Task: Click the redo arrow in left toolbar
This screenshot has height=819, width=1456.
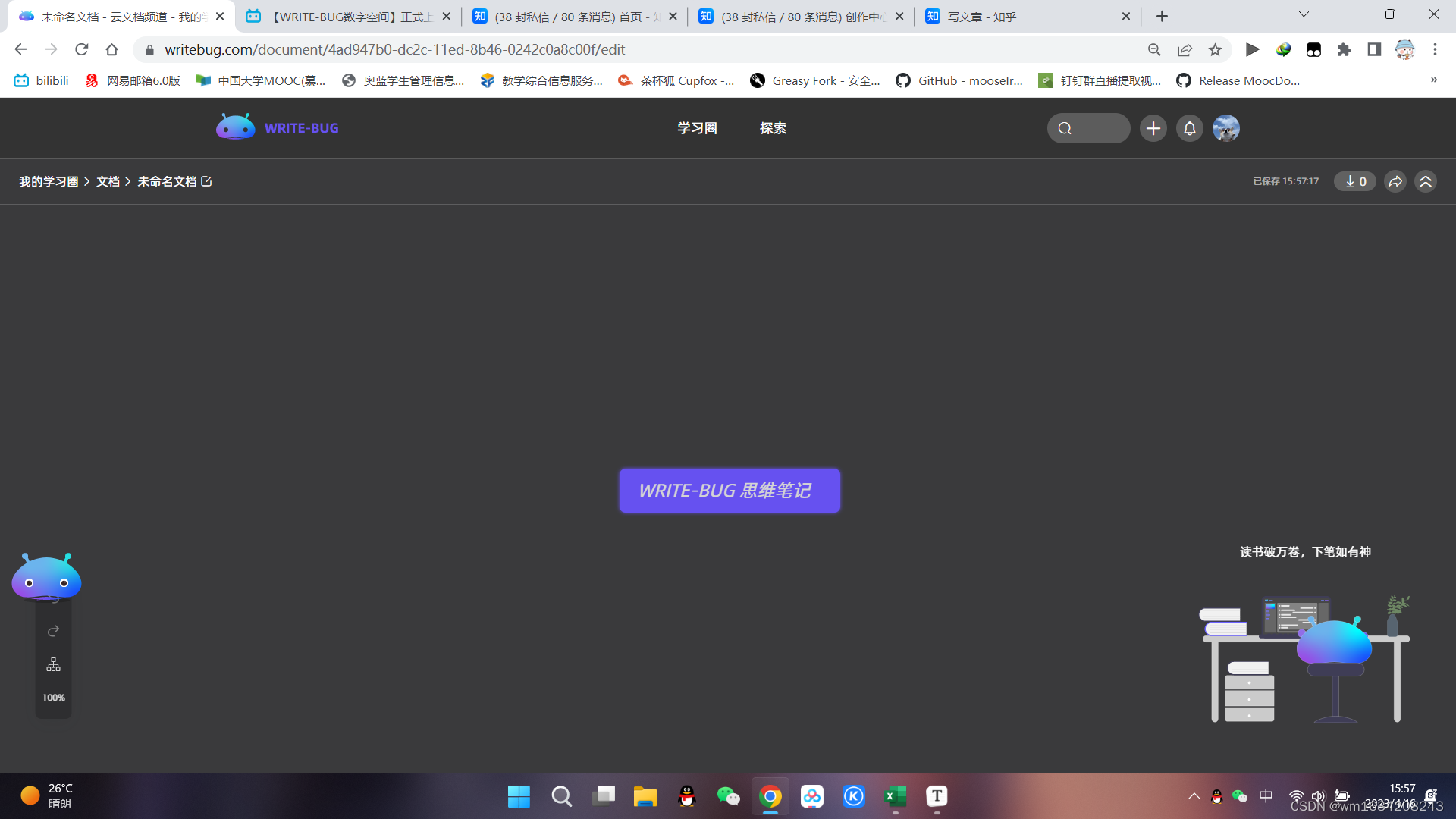Action: click(53, 632)
